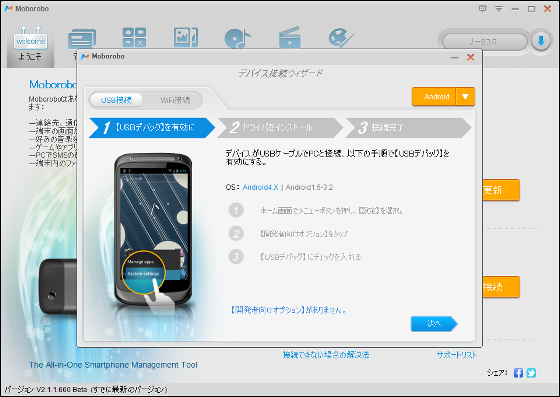Click the 開発者向けオプション がありません link
The height and width of the screenshot is (397, 560).
(289, 310)
